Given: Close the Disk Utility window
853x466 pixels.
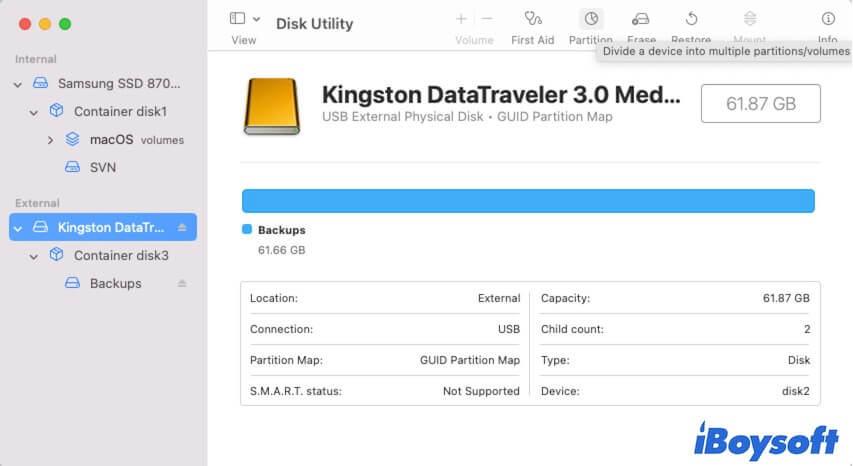Looking at the screenshot, I should click(25, 24).
